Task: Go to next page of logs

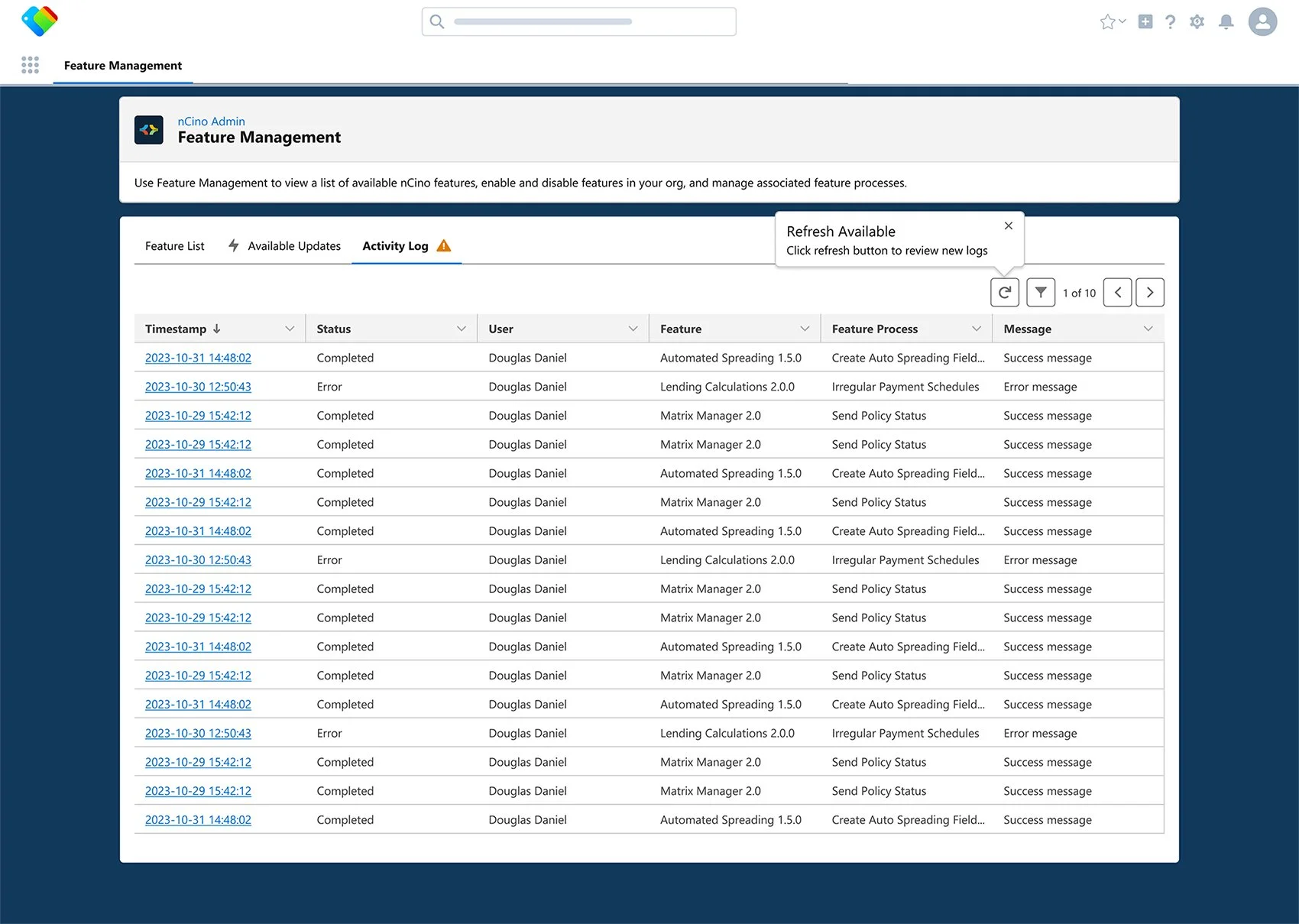Action: pos(1150,293)
